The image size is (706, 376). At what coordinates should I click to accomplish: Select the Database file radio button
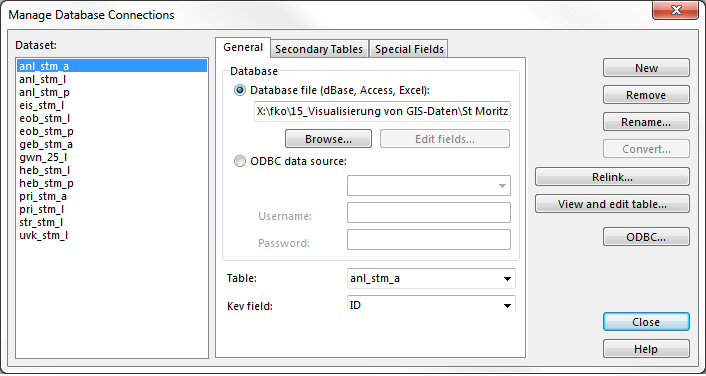240,91
